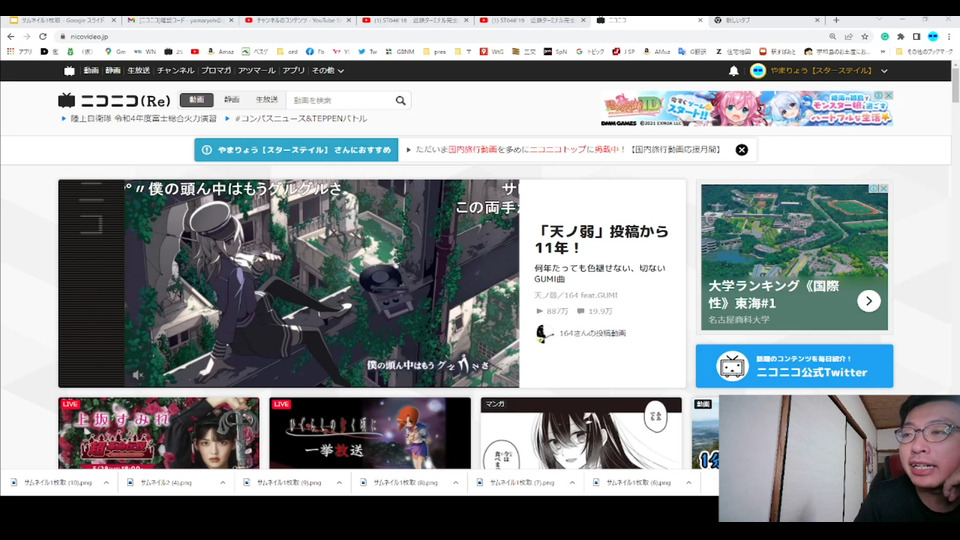Open the Apps grid in bookmarks bar
Image resolution: width=960 pixels, height=540 pixels.
coord(20,52)
